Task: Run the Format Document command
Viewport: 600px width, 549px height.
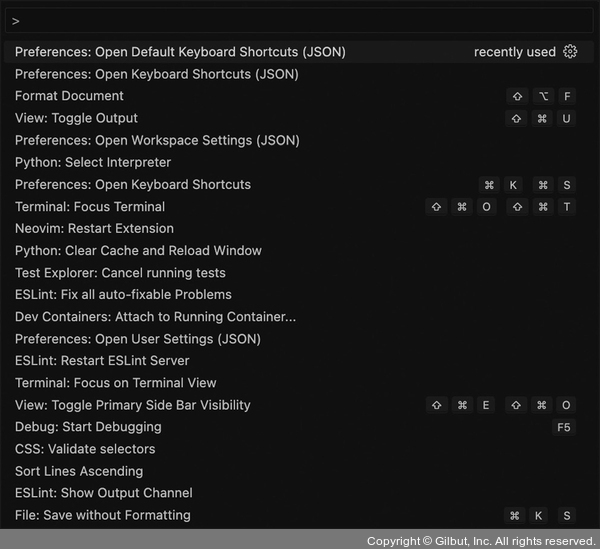Action: pyautogui.click(x=70, y=96)
